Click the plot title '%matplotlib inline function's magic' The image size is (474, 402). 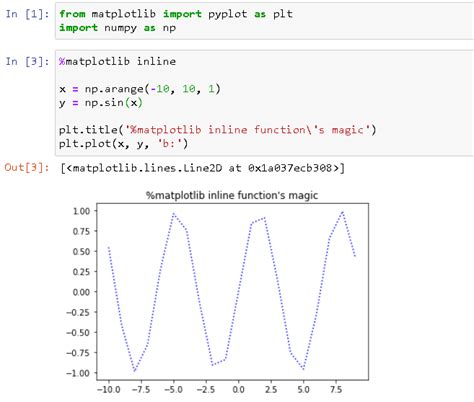(x=232, y=195)
